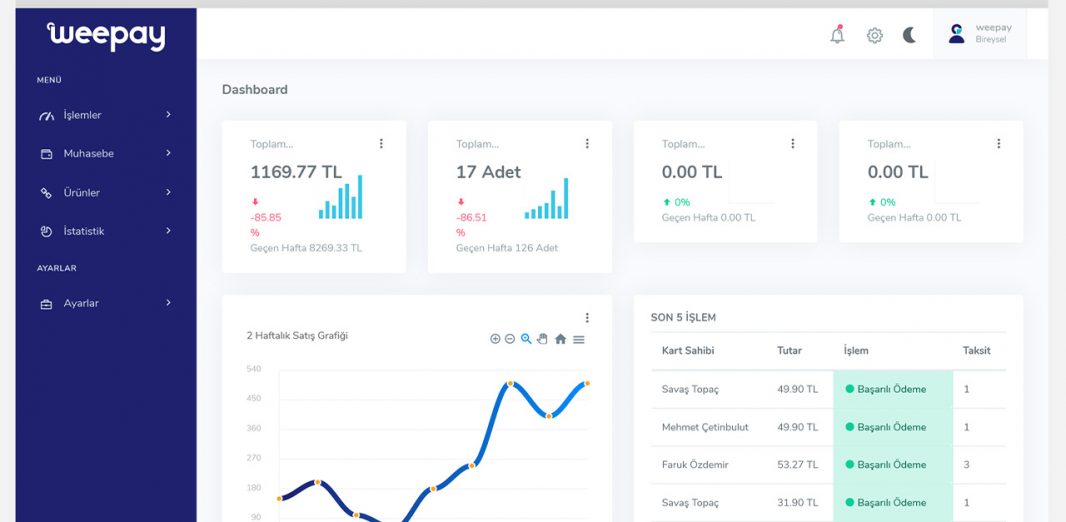The width and height of the screenshot is (1066, 522).
Task: Select the hand panning tool
Action: click(x=542, y=338)
